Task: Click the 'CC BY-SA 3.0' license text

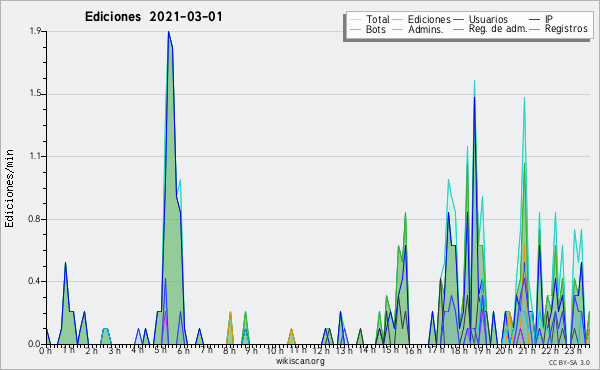Action: (x=569, y=362)
